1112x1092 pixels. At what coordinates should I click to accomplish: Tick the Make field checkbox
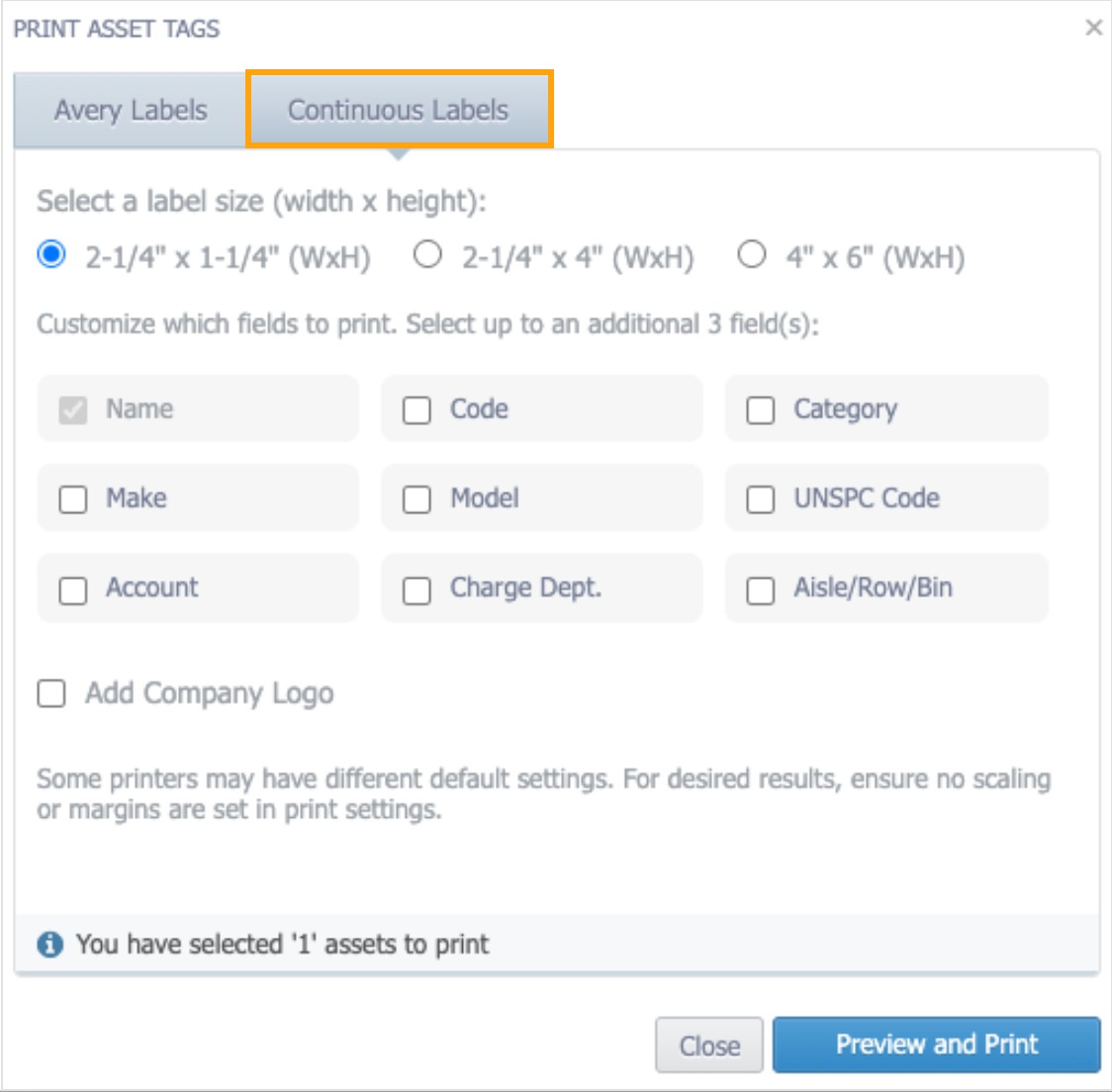tap(73, 499)
